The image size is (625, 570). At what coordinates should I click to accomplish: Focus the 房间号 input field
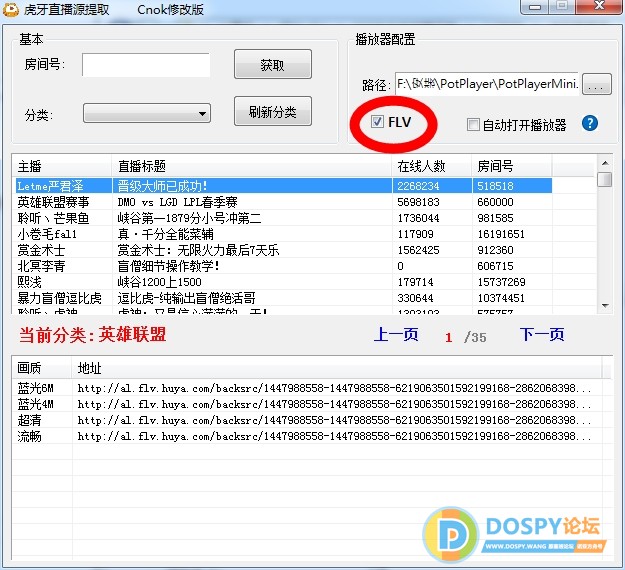tap(146, 65)
